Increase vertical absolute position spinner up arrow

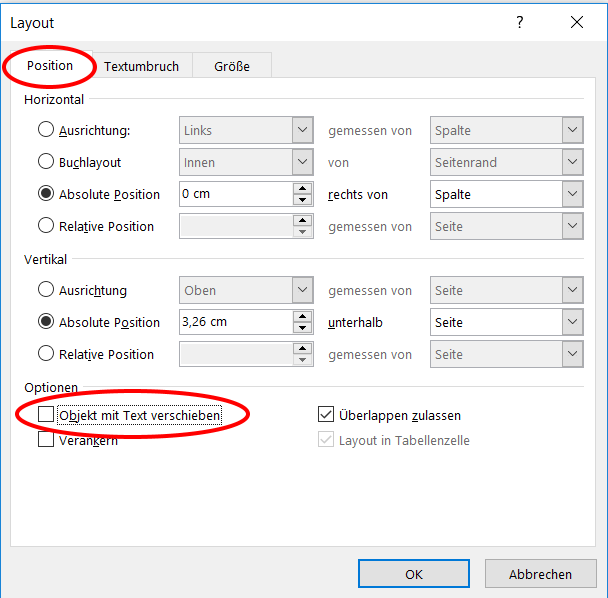[302, 316]
